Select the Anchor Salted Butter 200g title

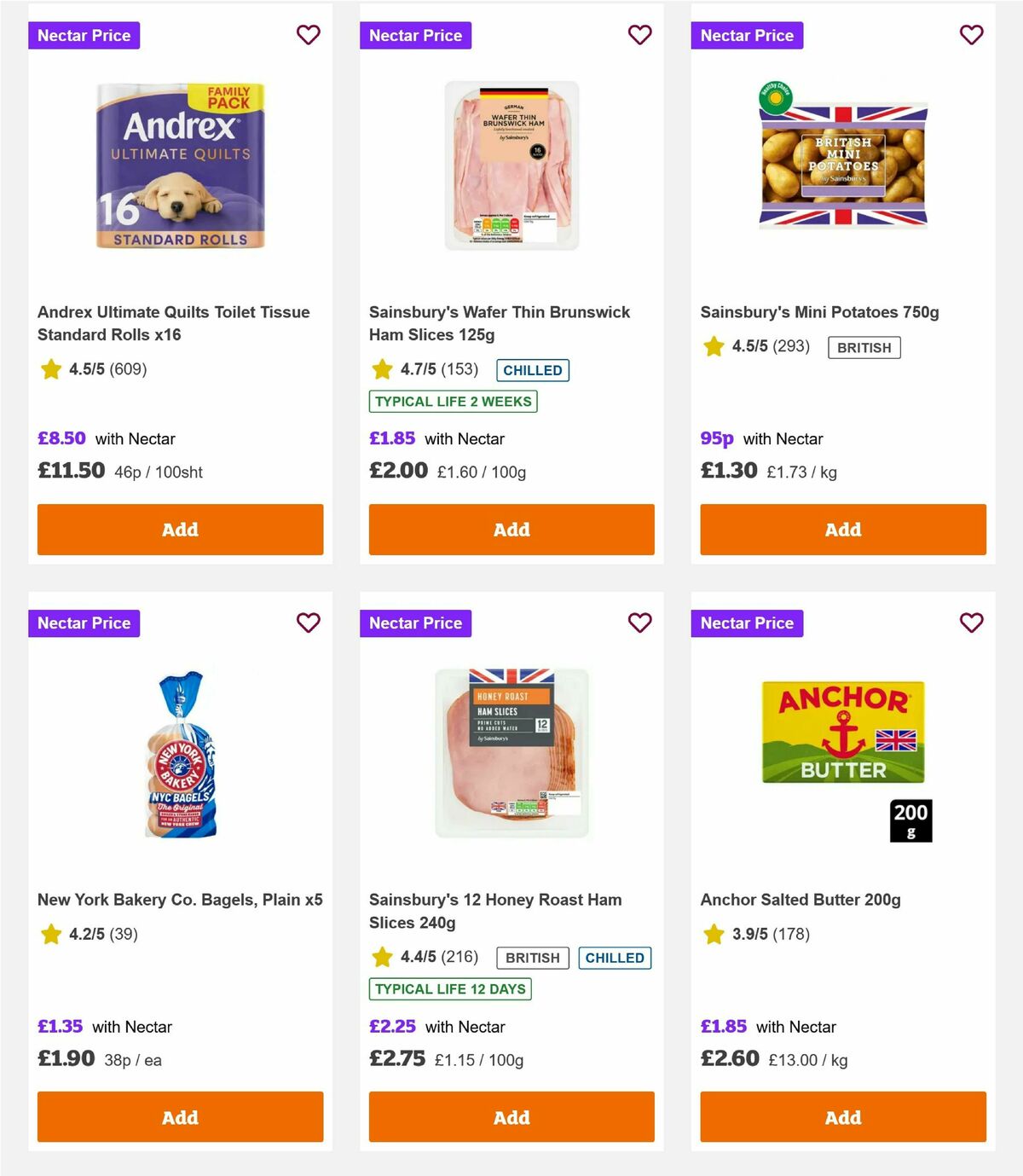pyautogui.click(x=800, y=899)
